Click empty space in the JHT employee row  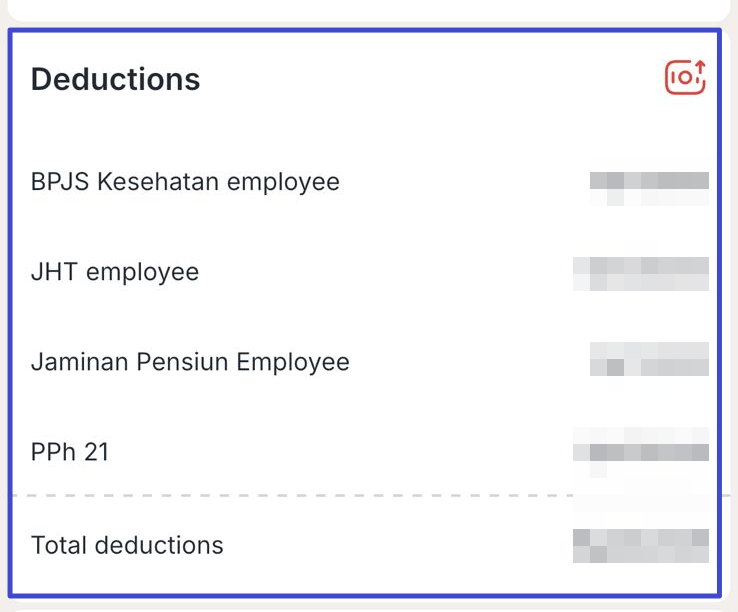386,272
